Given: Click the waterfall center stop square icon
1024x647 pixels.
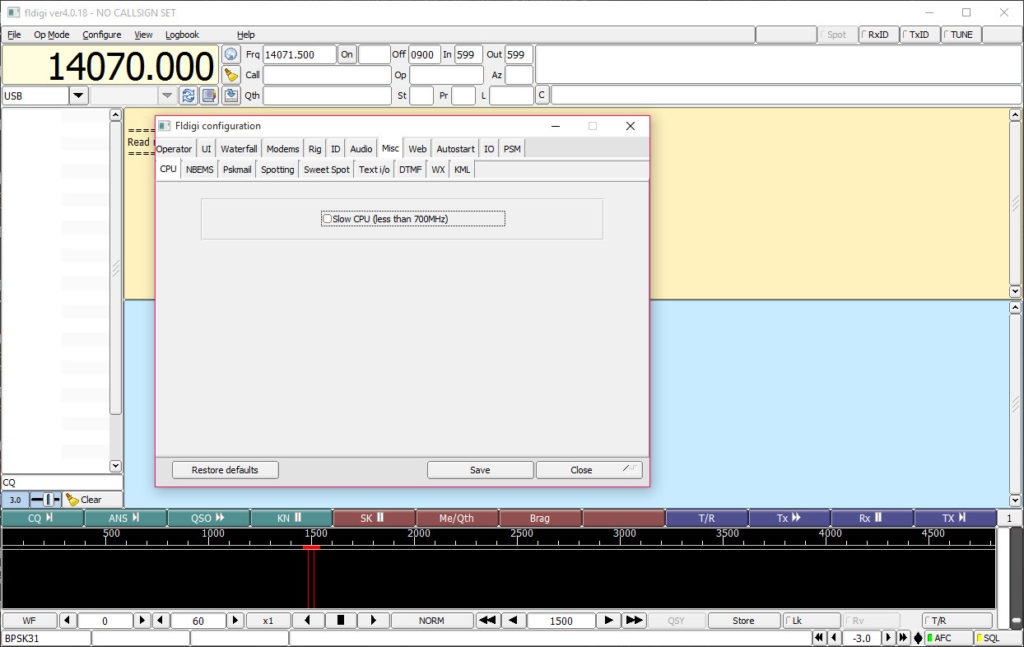Looking at the screenshot, I should tap(340, 620).
